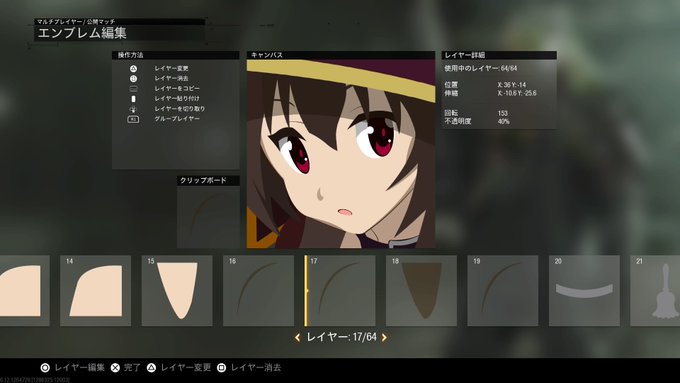
Task: Click the R3 icon beside グループレイヤー
Action: click(134, 119)
